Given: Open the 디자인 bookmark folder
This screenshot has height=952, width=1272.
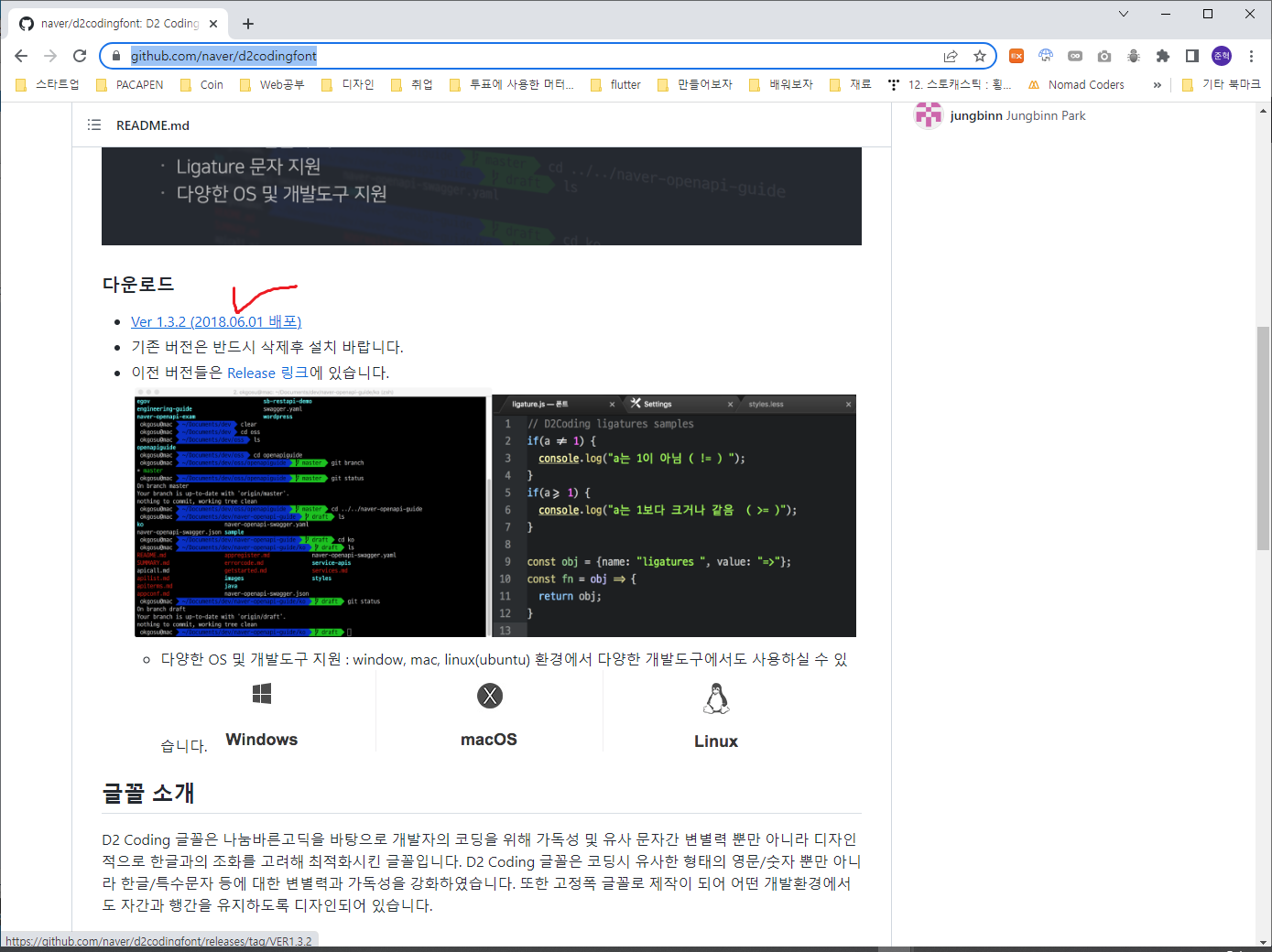Looking at the screenshot, I should (x=348, y=84).
